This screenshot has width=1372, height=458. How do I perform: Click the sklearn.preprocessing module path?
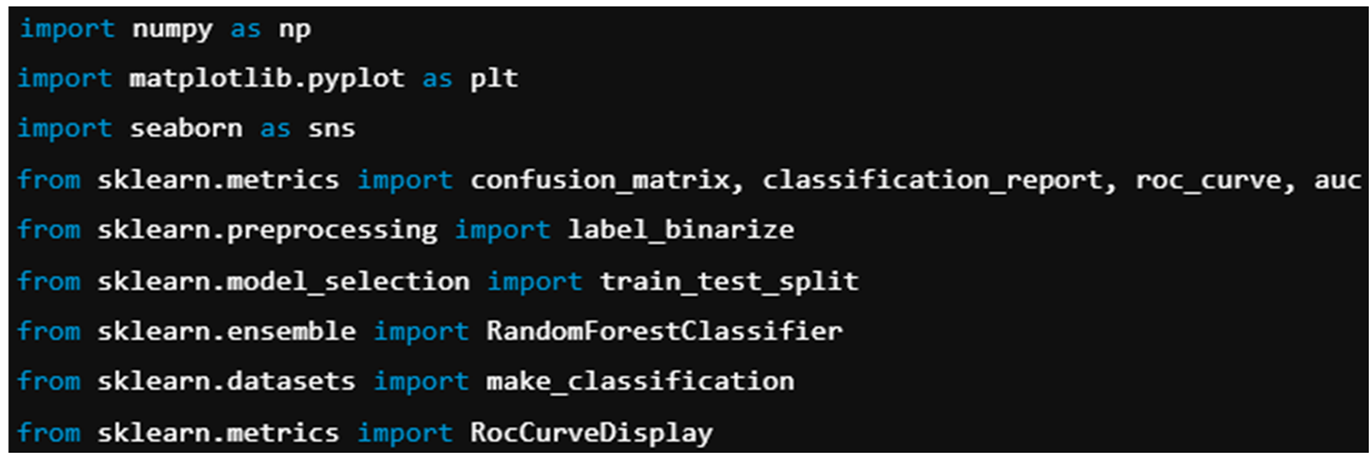click(x=267, y=230)
